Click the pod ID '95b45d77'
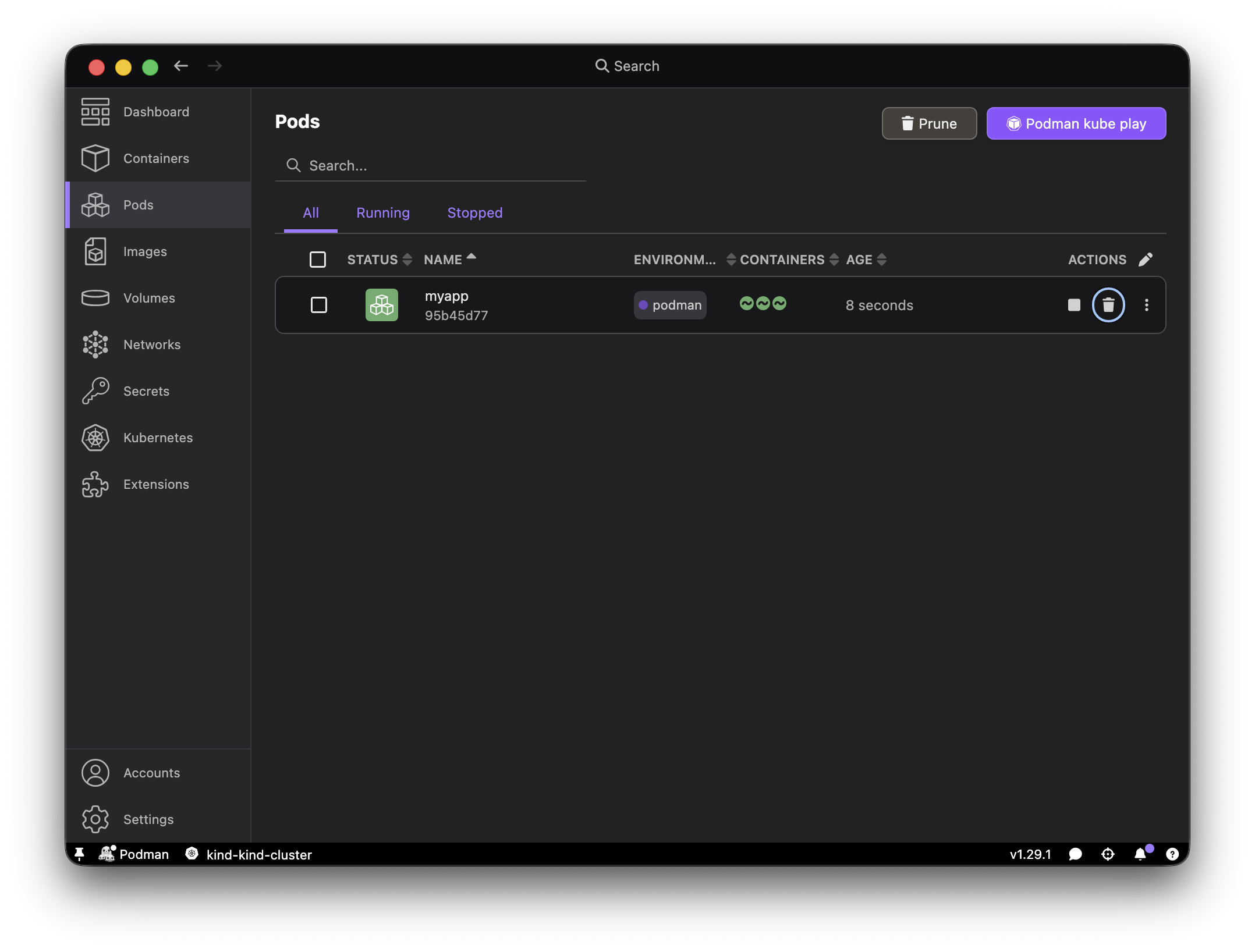The image size is (1255, 952). click(x=456, y=315)
